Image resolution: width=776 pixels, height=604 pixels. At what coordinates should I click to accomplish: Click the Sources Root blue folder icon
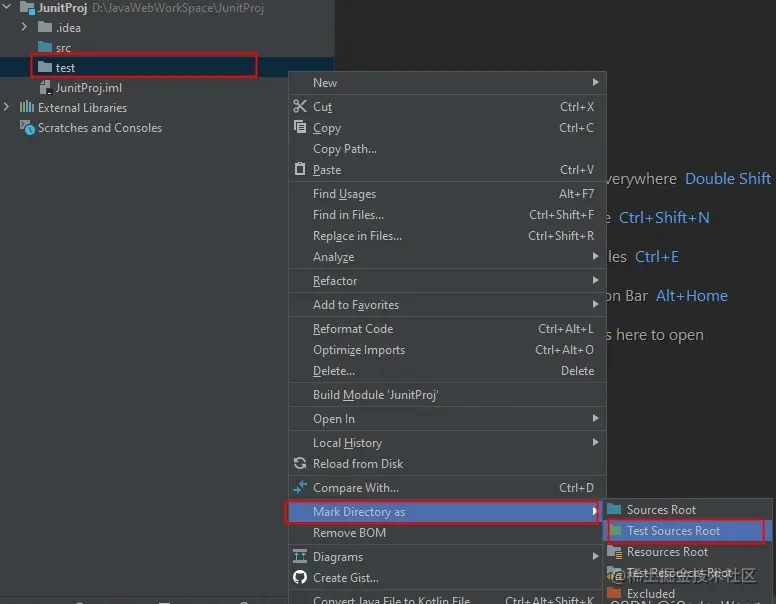[614, 509]
